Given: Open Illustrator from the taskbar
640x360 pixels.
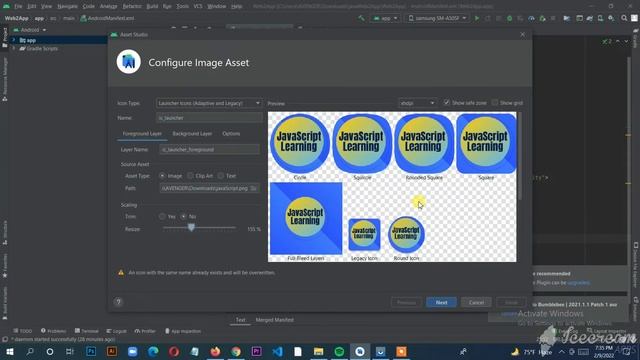Looking at the screenshot, I should 112,351.
